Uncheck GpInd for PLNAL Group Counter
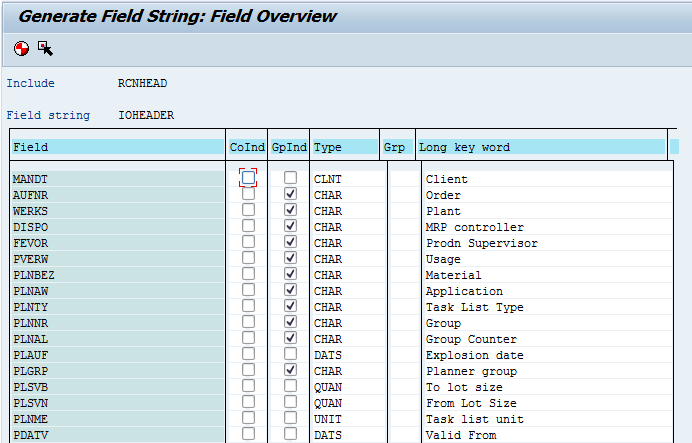 [290, 338]
